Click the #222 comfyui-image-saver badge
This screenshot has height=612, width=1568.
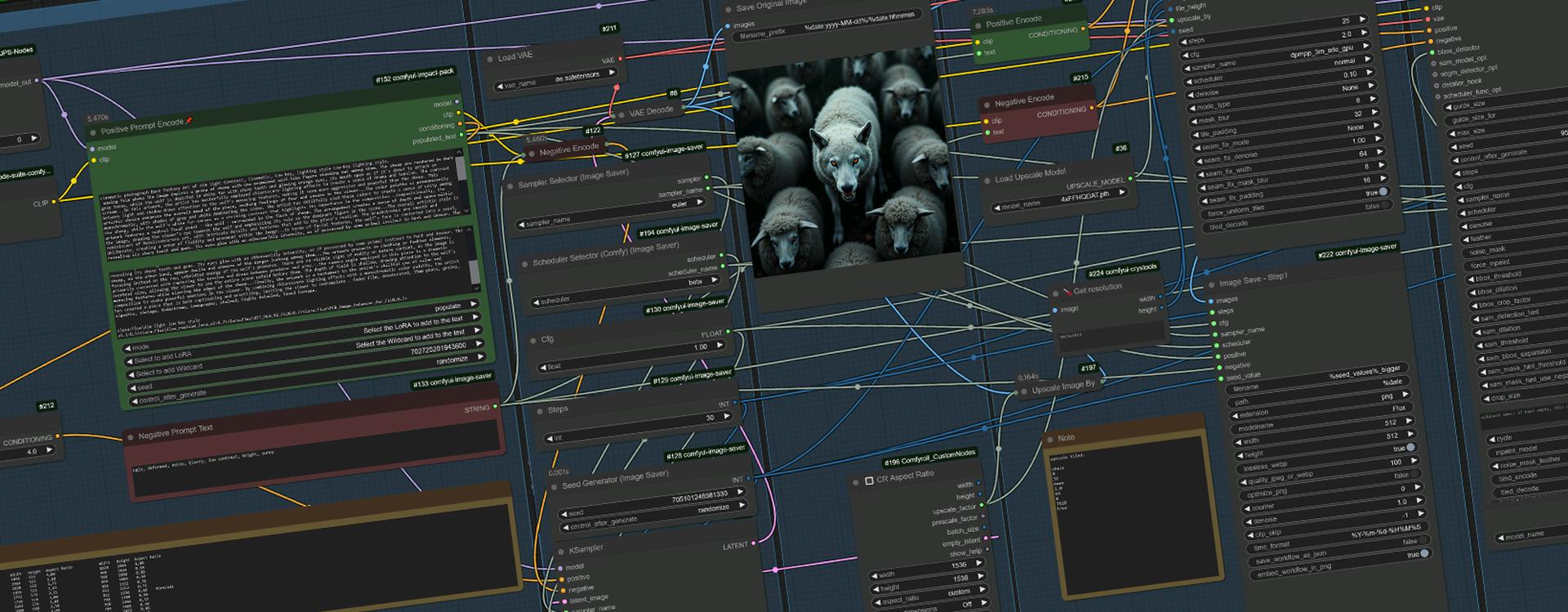tap(1357, 251)
